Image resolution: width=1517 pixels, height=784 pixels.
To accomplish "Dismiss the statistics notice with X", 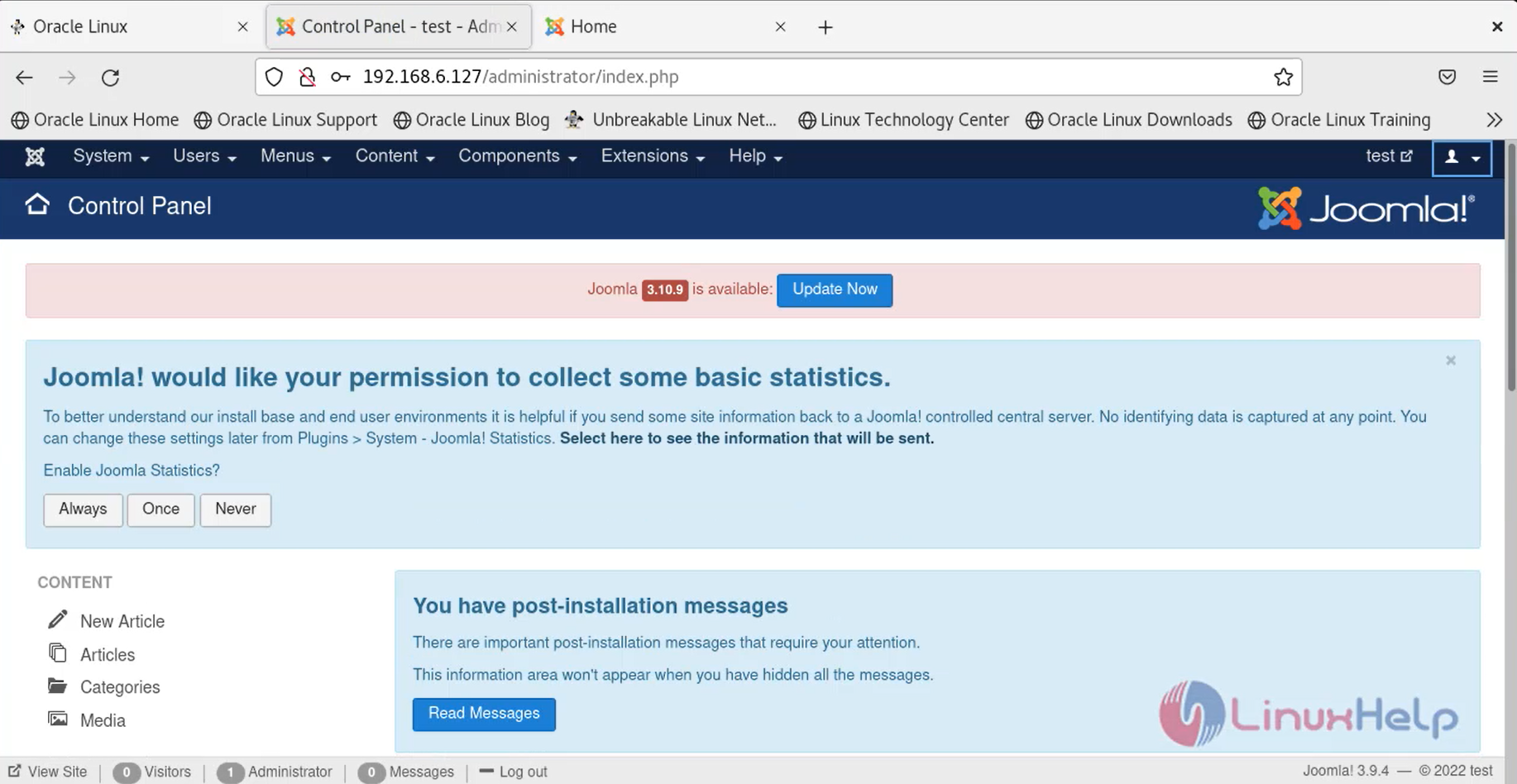I will click(1450, 361).
